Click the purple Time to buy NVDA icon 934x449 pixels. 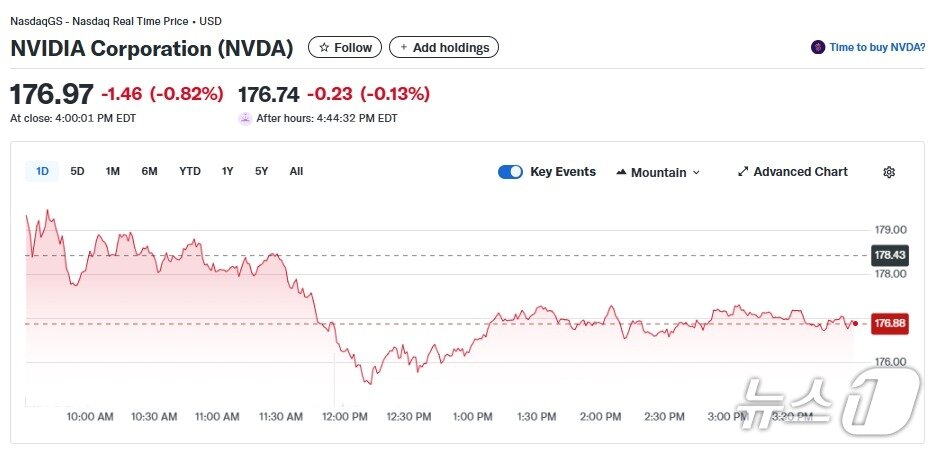coord(818,47)
